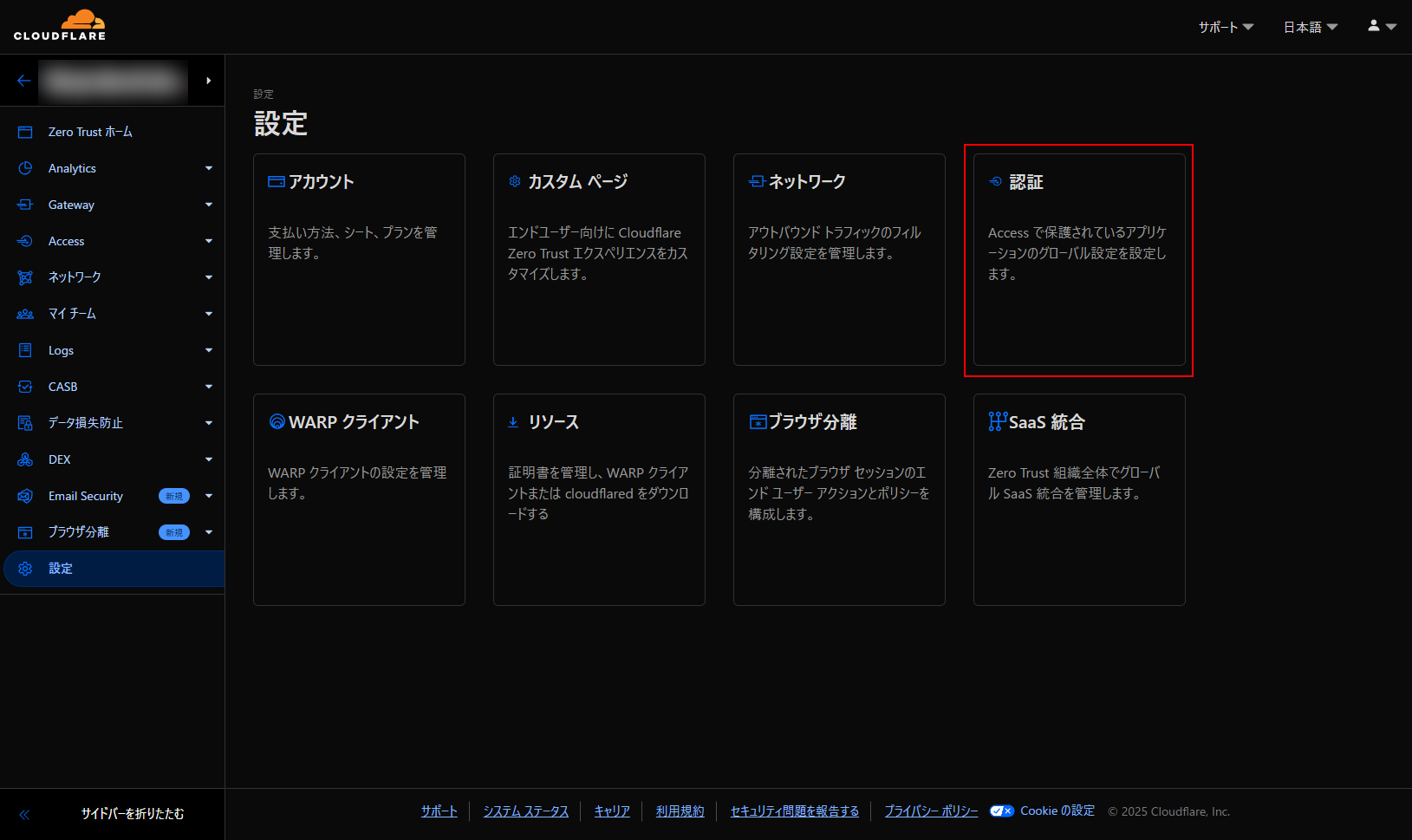Click the マイ チーム people icon
The image size is (1412, 840).
click(x=25, y=314)
